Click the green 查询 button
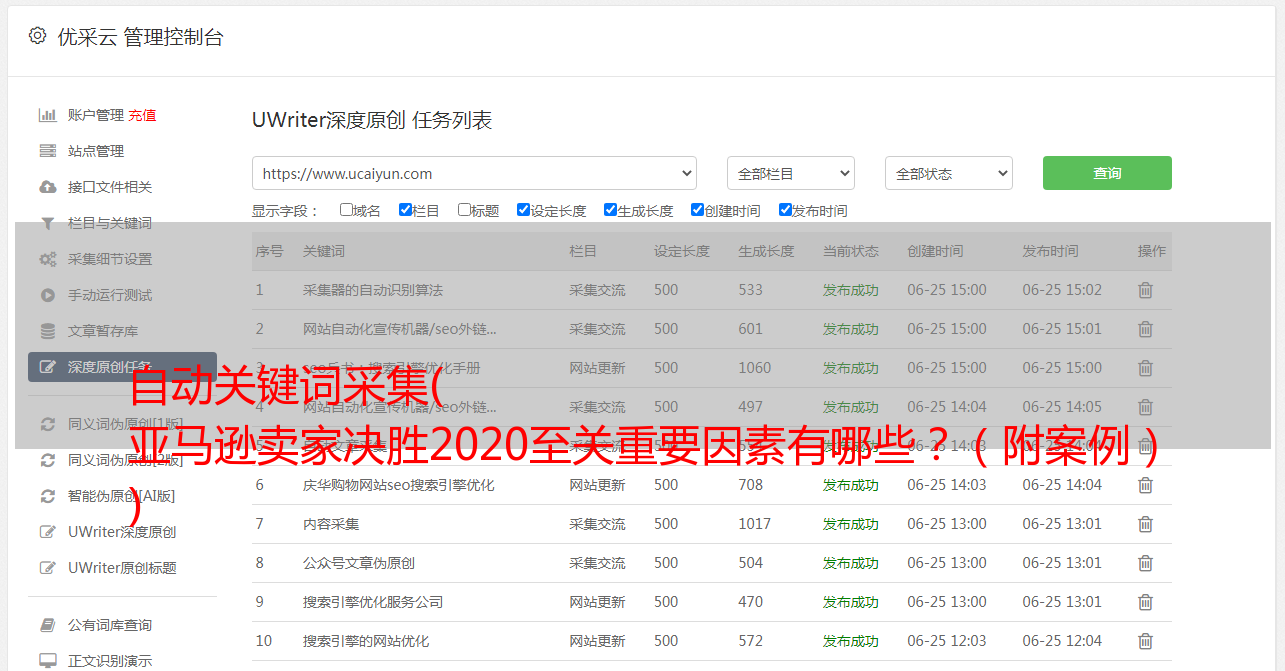This screenshot has height=671, width=1285. tap(1106, 173)
